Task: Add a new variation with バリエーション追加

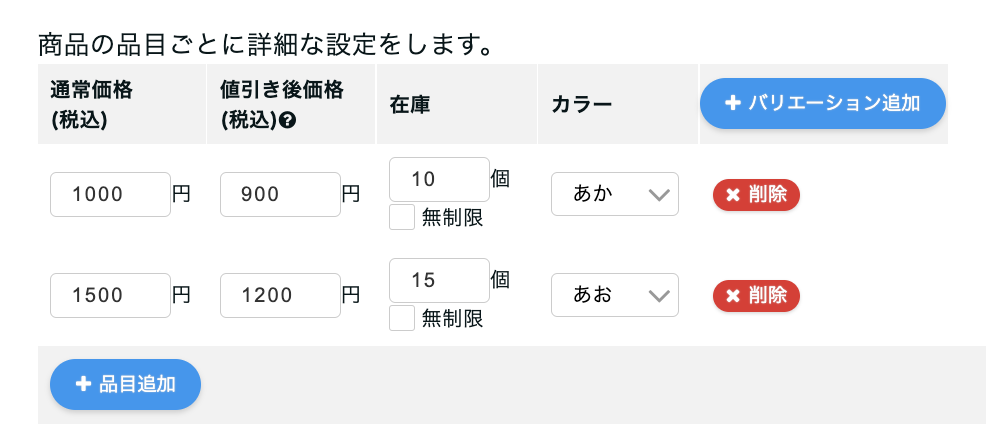Action: [823, 103]
